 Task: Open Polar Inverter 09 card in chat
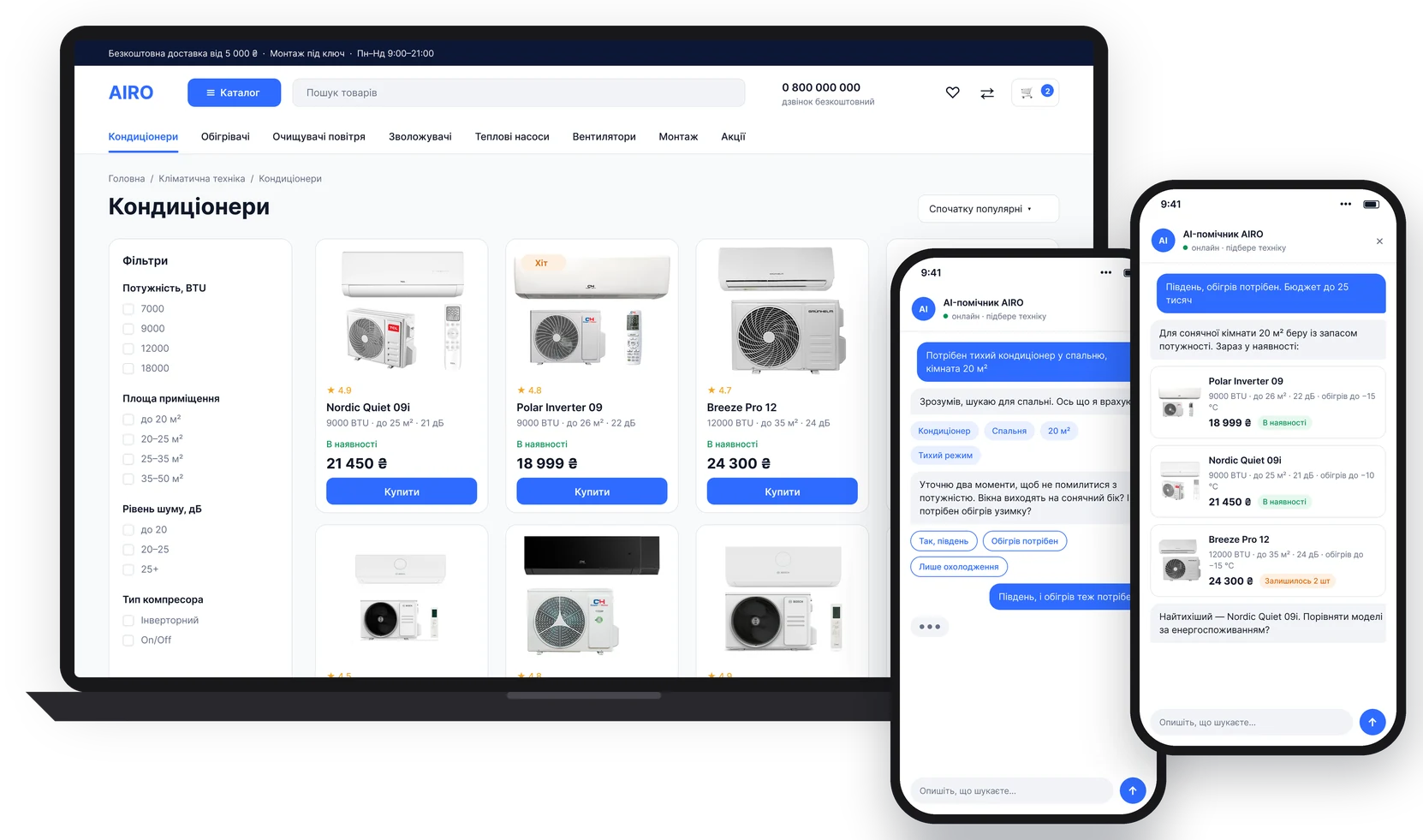(1267, 402)
